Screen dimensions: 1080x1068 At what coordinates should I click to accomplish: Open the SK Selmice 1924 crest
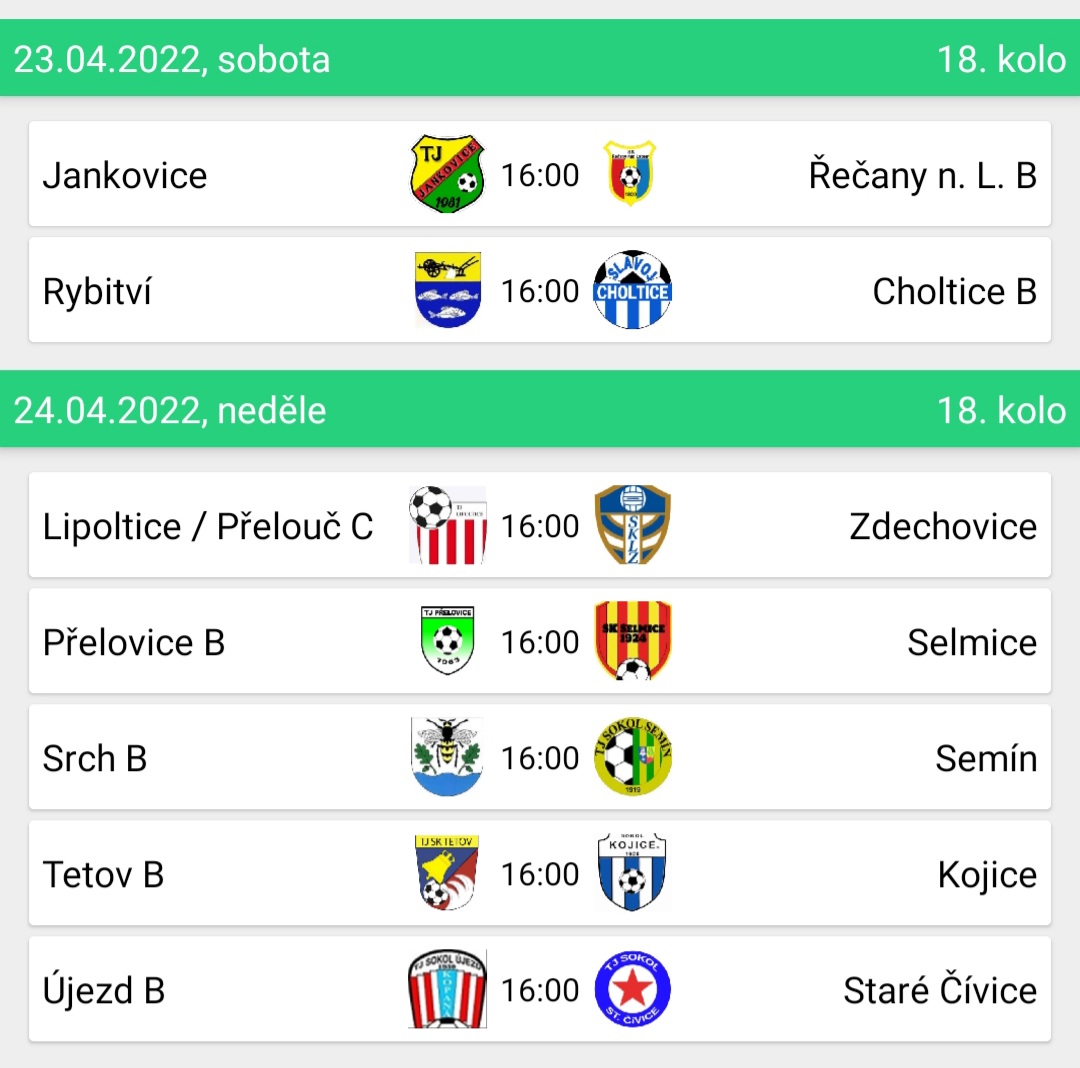point(632,640)
